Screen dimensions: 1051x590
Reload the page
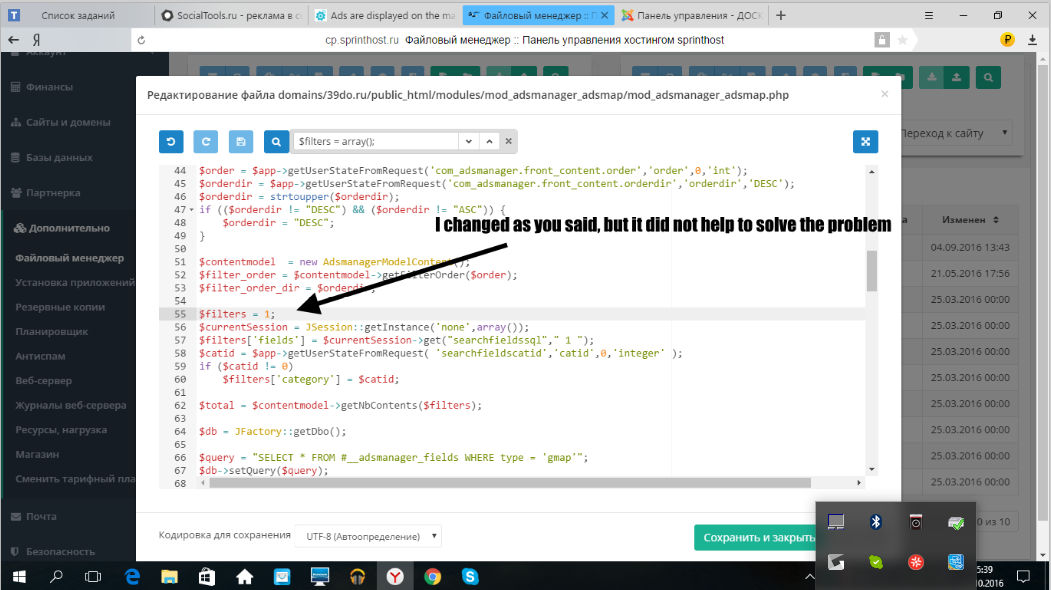(x=141, y=40)
